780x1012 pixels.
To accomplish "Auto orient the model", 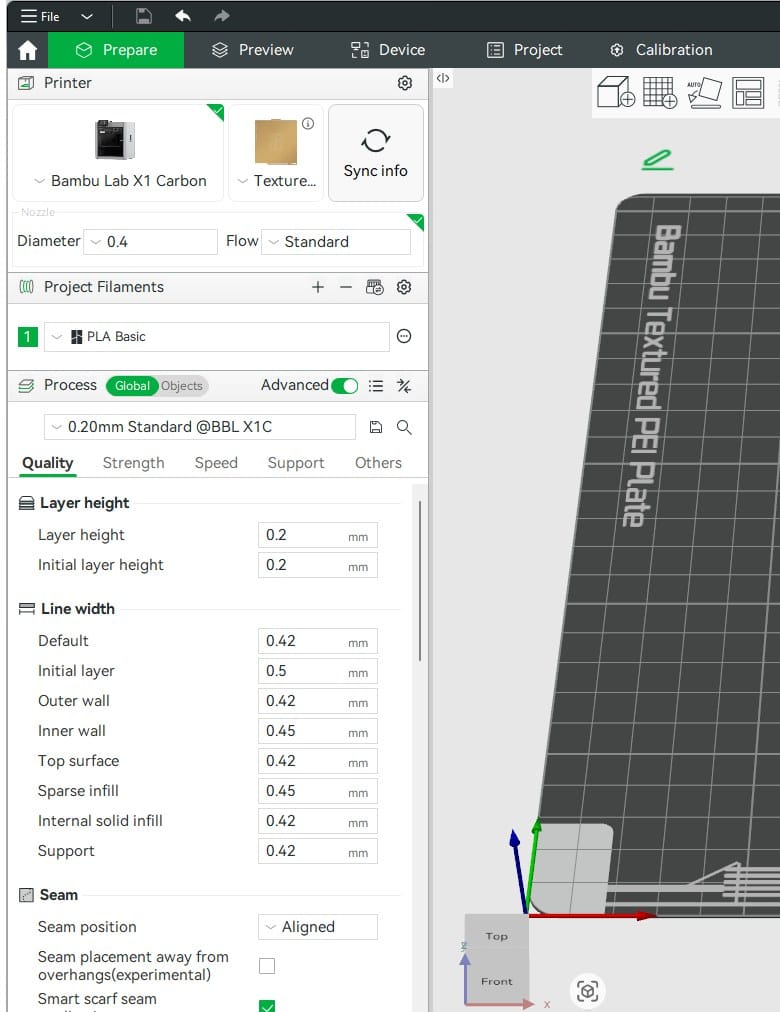I will point(705,92).
